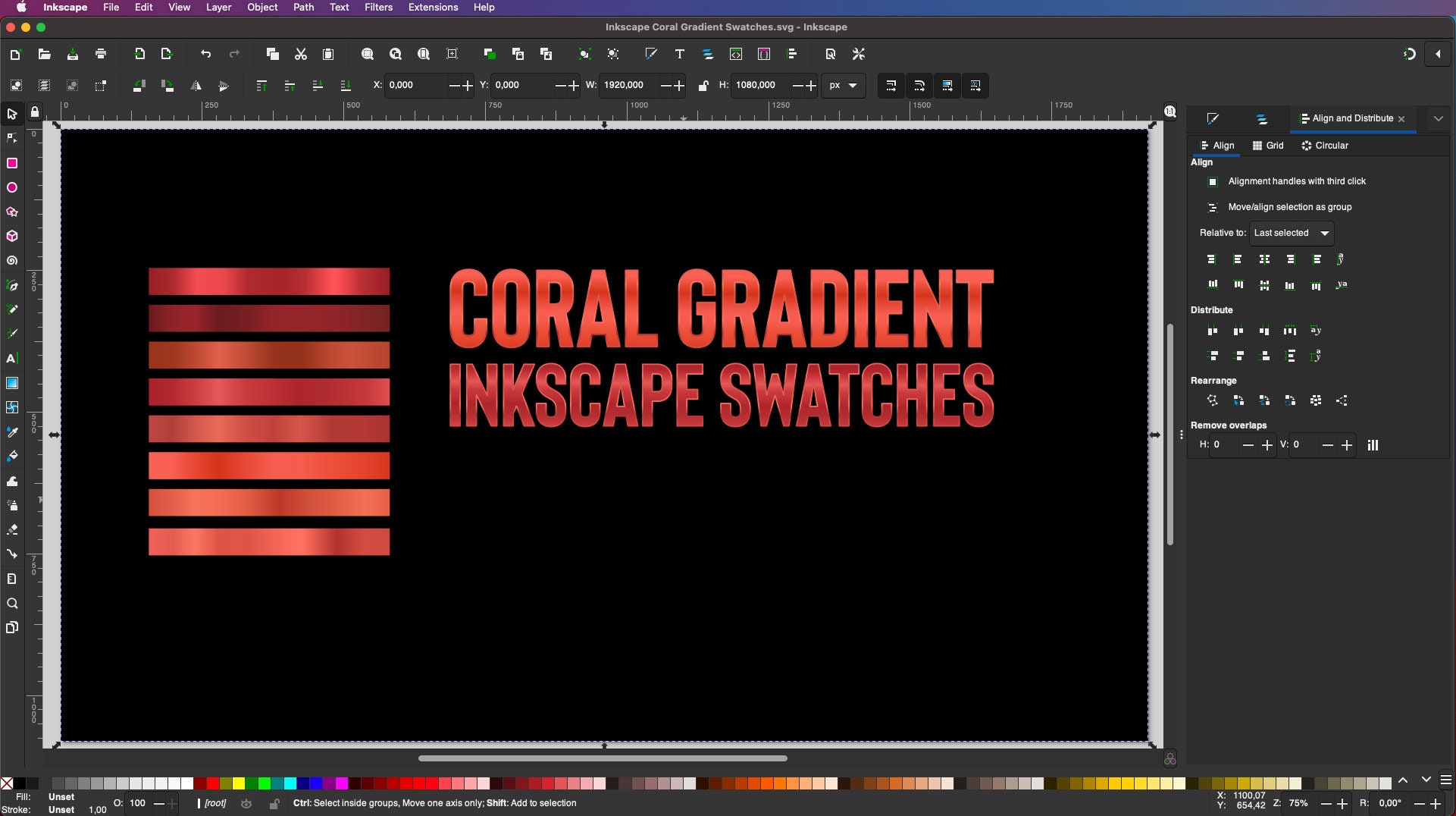
Task: Activate the Spiral tool
Action: [12, 260]
